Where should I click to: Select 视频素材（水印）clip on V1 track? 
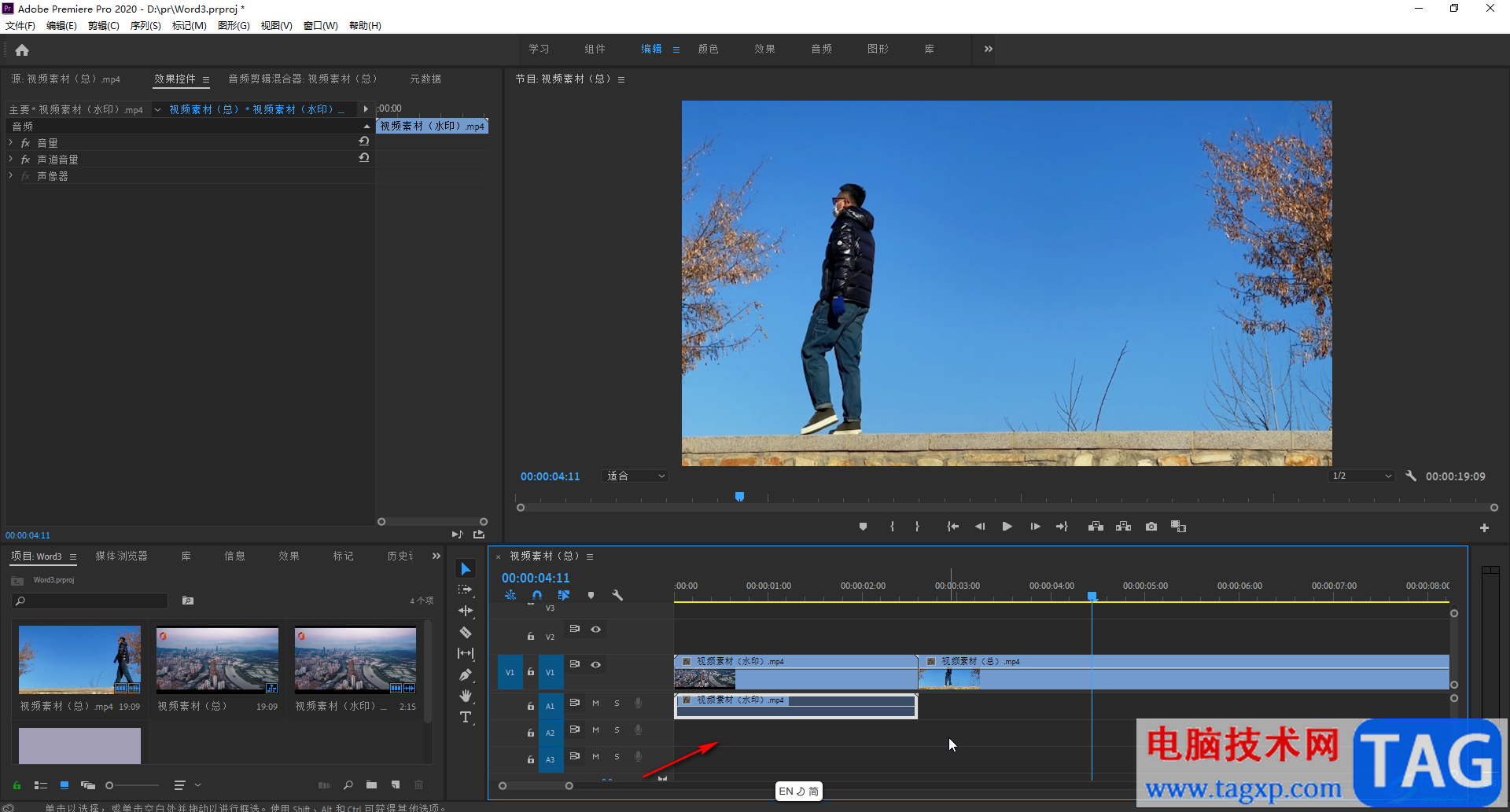click(x=795, y=672)
